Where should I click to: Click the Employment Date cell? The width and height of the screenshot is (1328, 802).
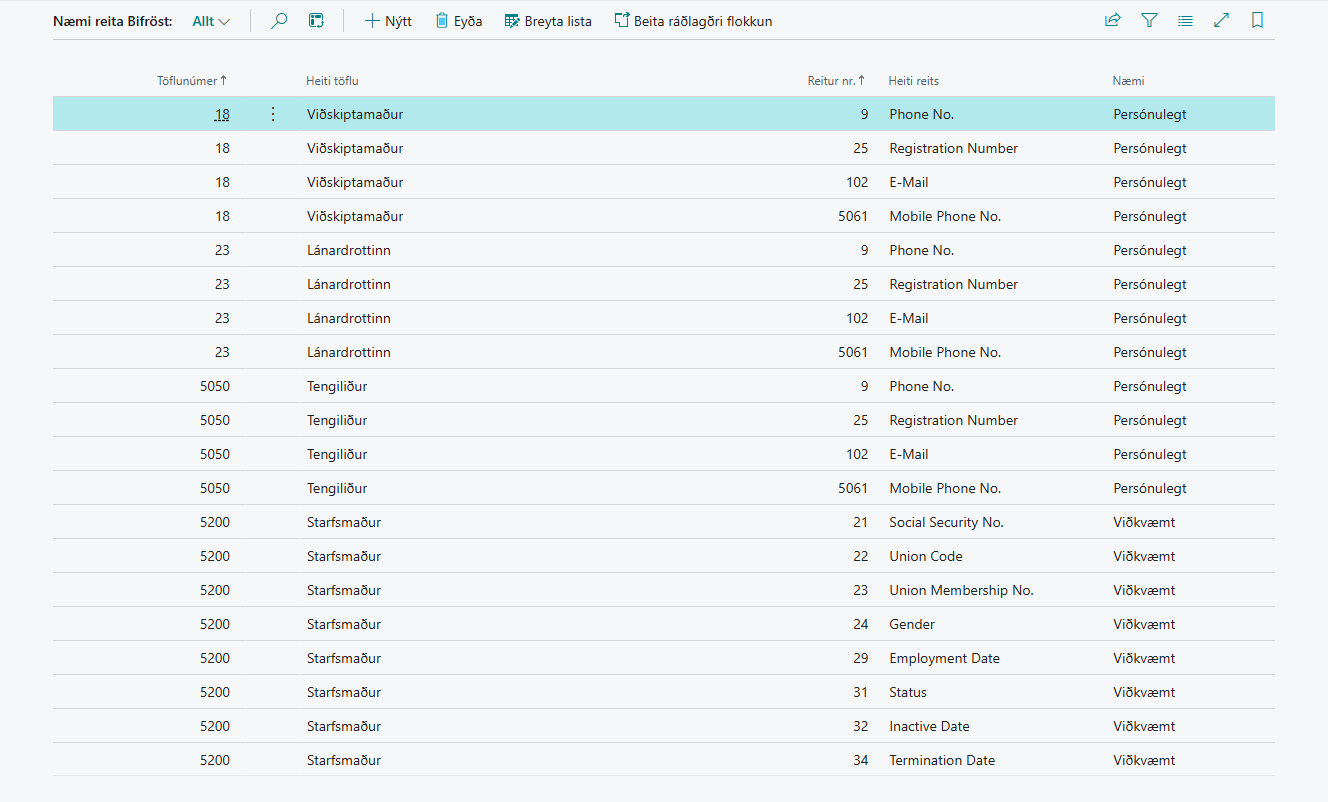tap(944, 658)
